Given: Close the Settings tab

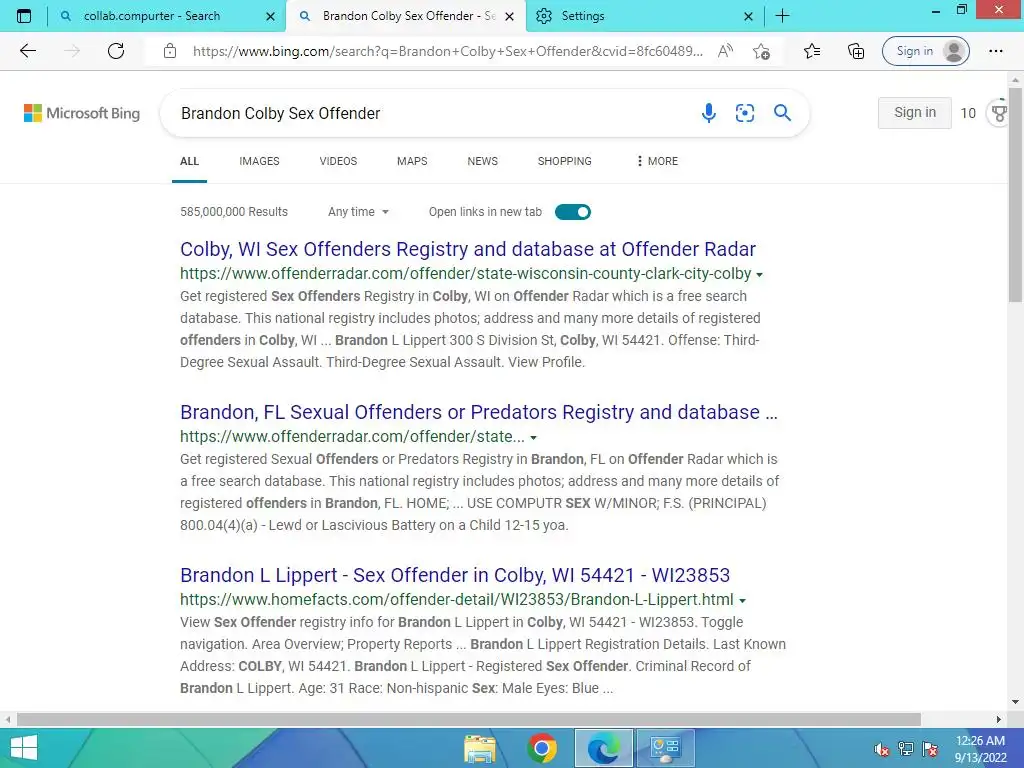Looking at the screenshot, I should click(748, 16).
